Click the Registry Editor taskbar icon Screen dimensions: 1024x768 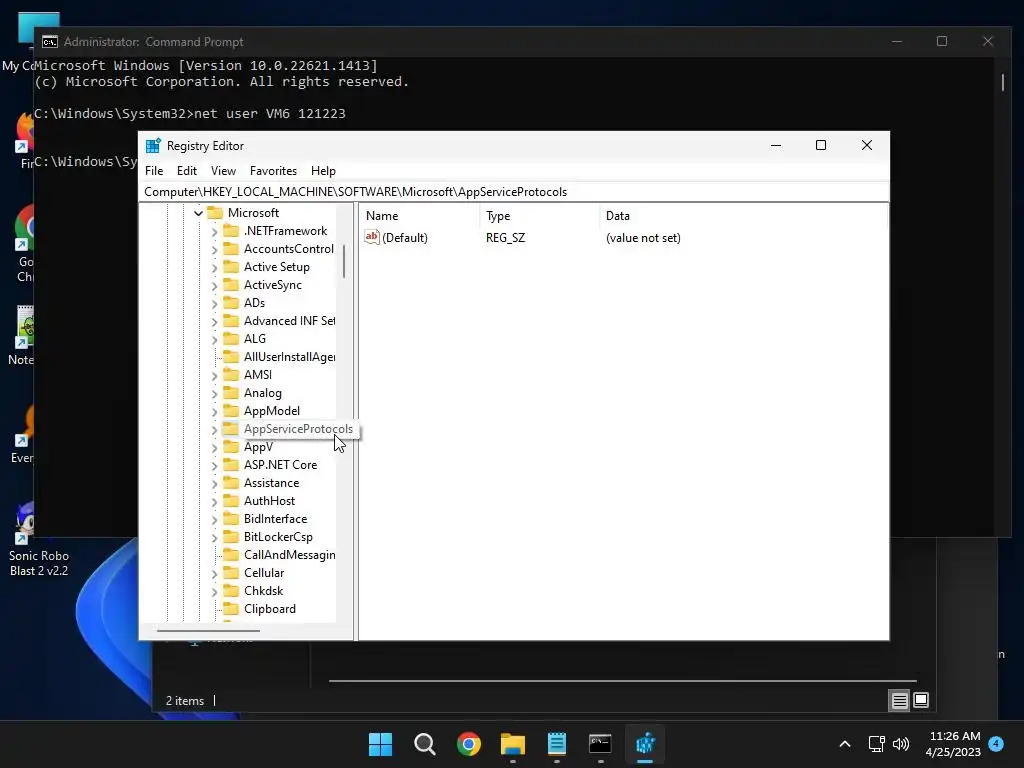pos(645,744)
